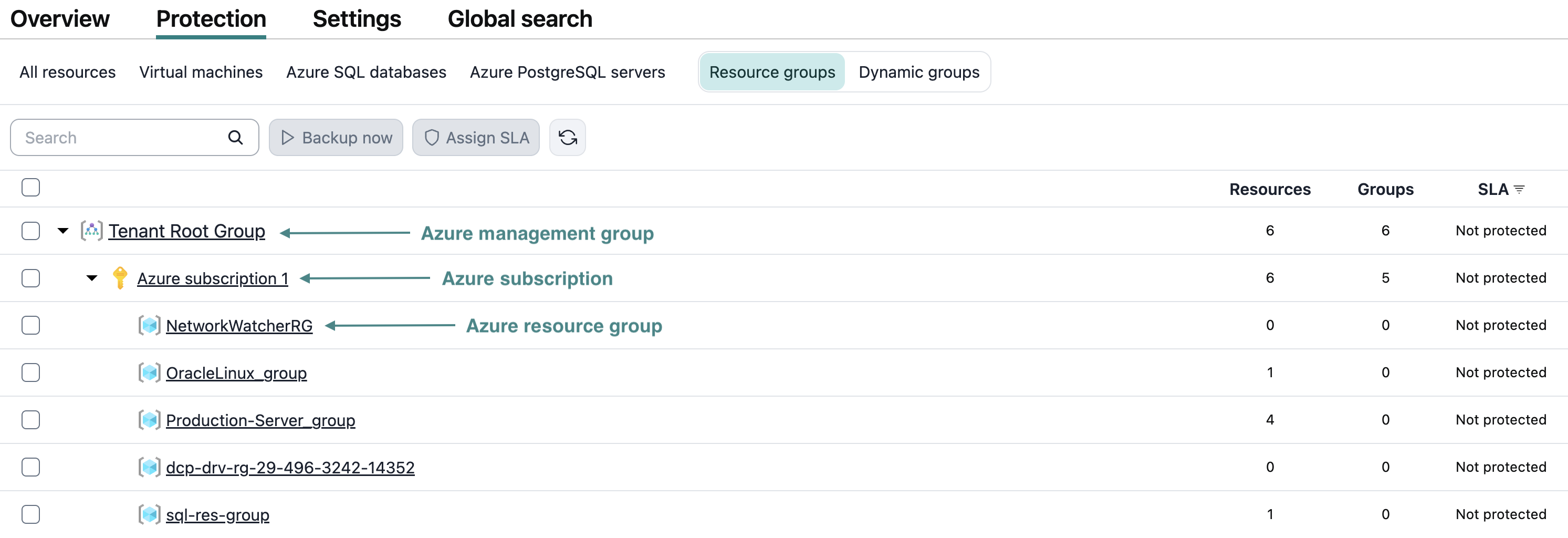
Task: Click the refresh icon button
Action: (567, 138)
